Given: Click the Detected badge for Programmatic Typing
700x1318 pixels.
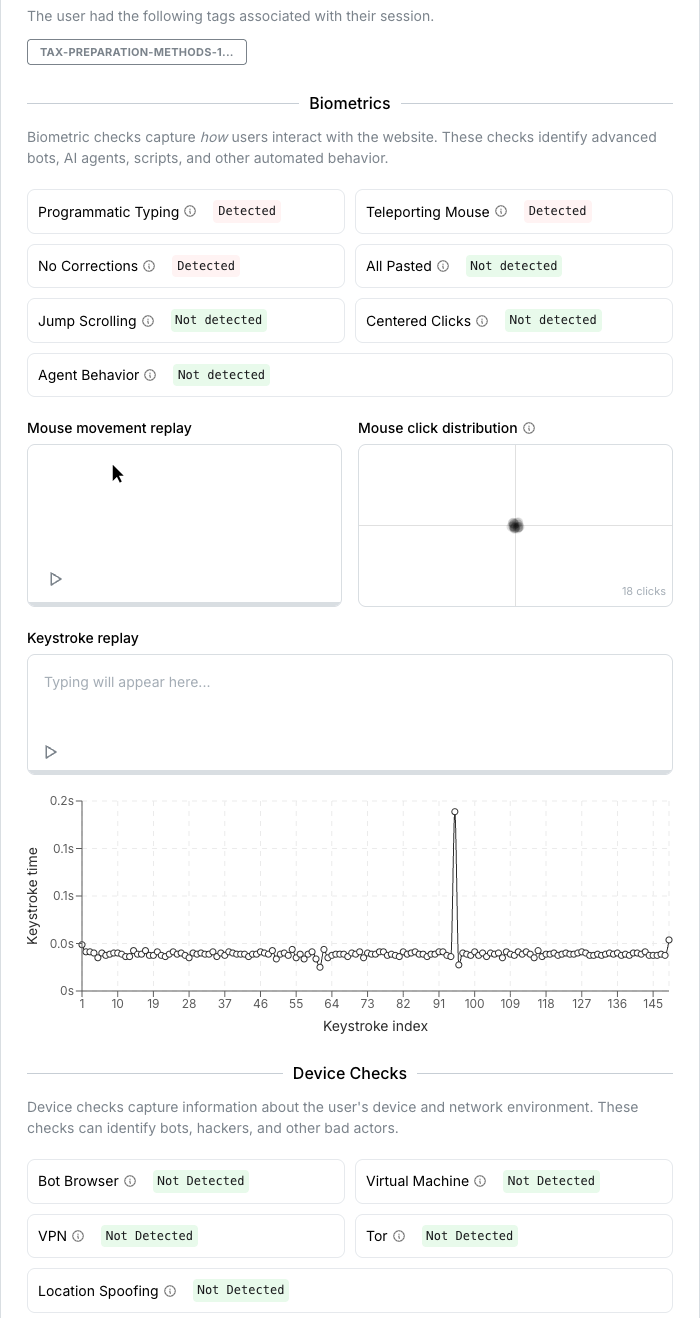Looking at the screenshot, I should (246, 211).
